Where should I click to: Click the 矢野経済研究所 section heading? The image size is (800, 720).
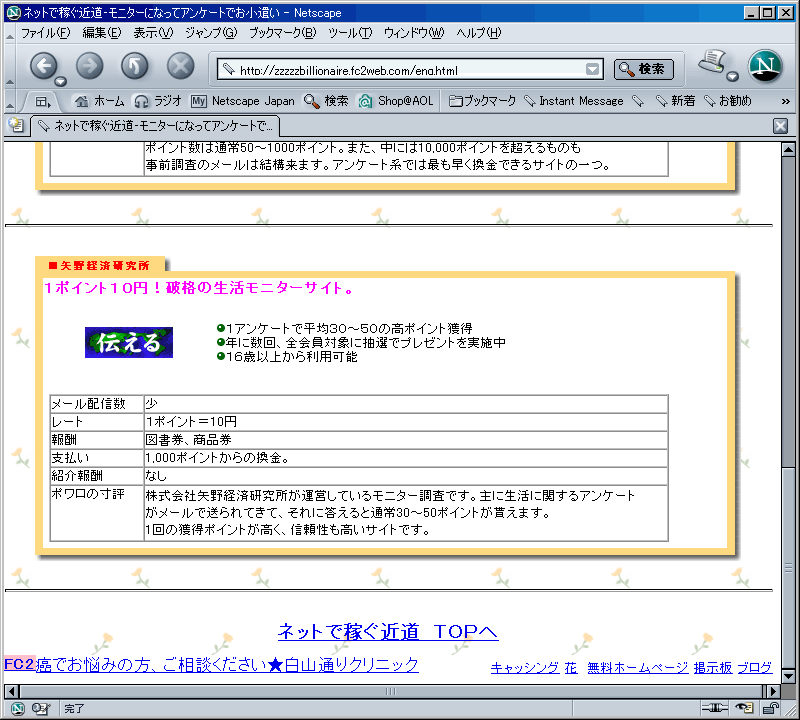tap(99, 265)
